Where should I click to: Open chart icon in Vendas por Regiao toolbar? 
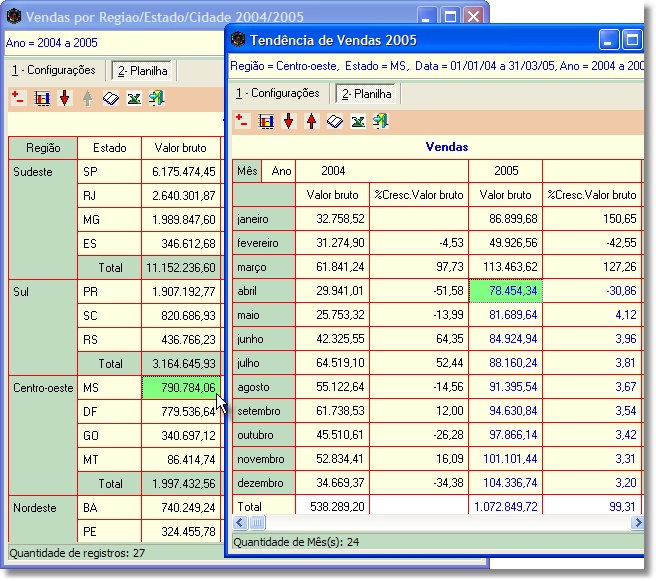click(42, 99)
